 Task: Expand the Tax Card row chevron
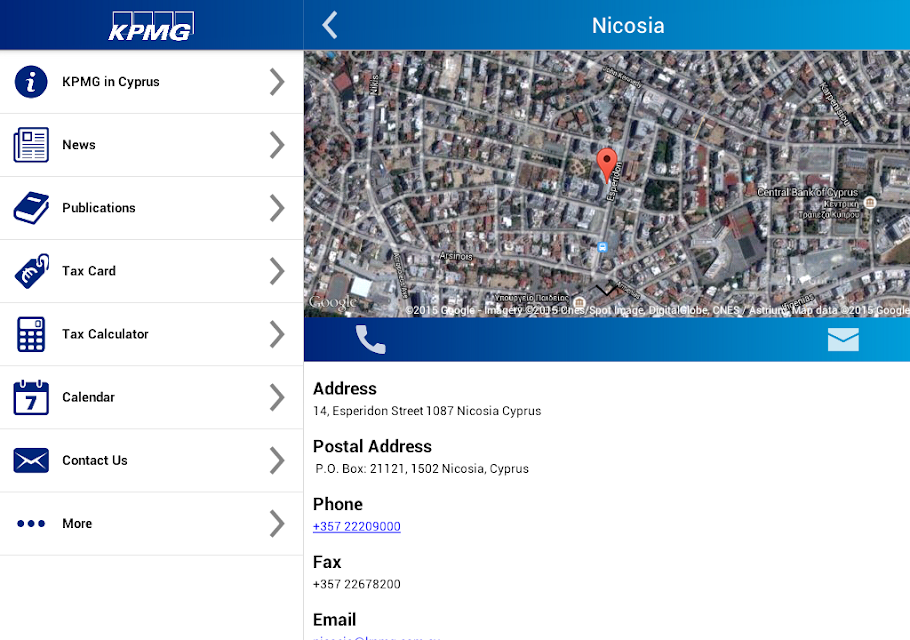(277, 271)
